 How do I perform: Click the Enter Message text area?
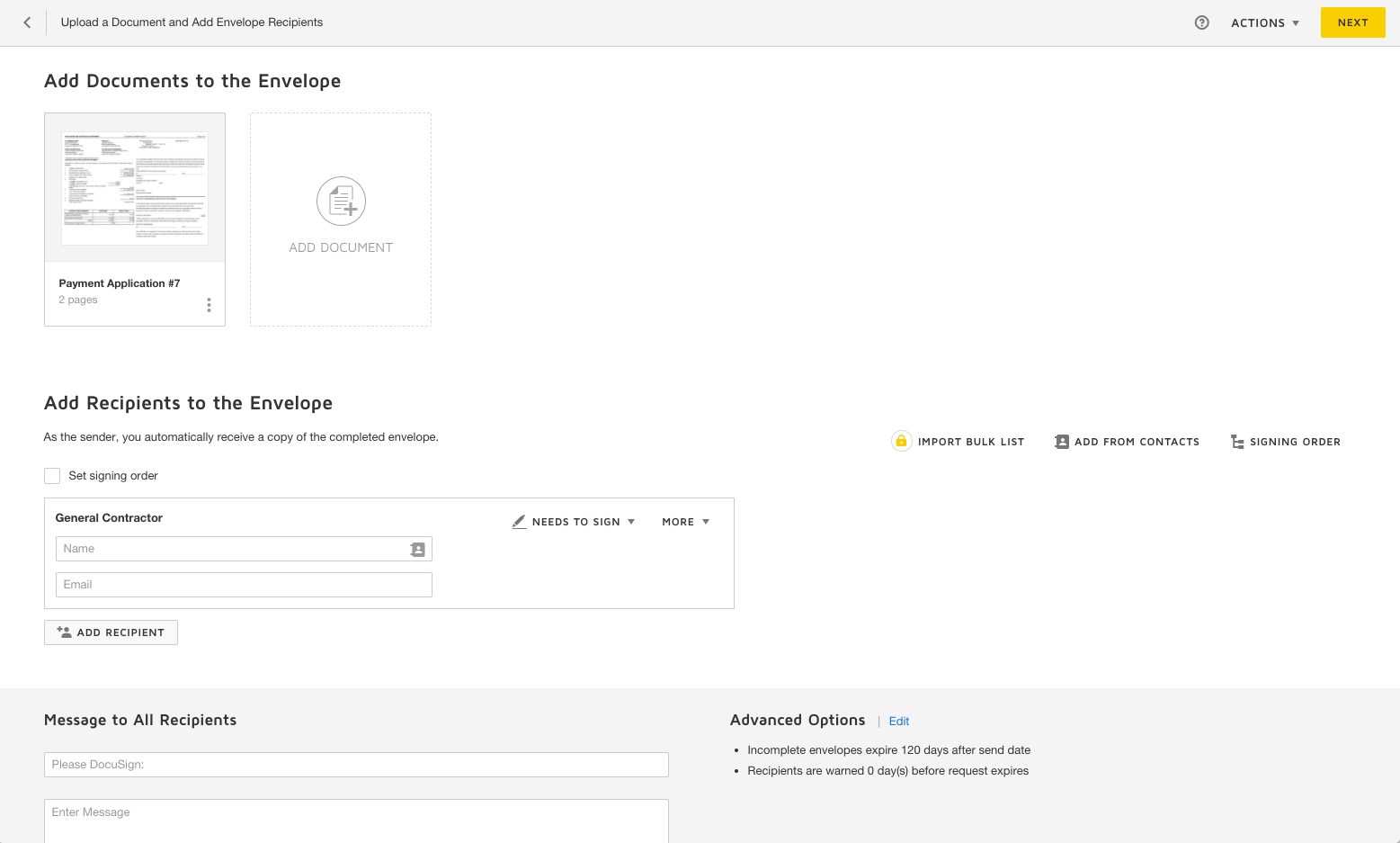(356, 819)
